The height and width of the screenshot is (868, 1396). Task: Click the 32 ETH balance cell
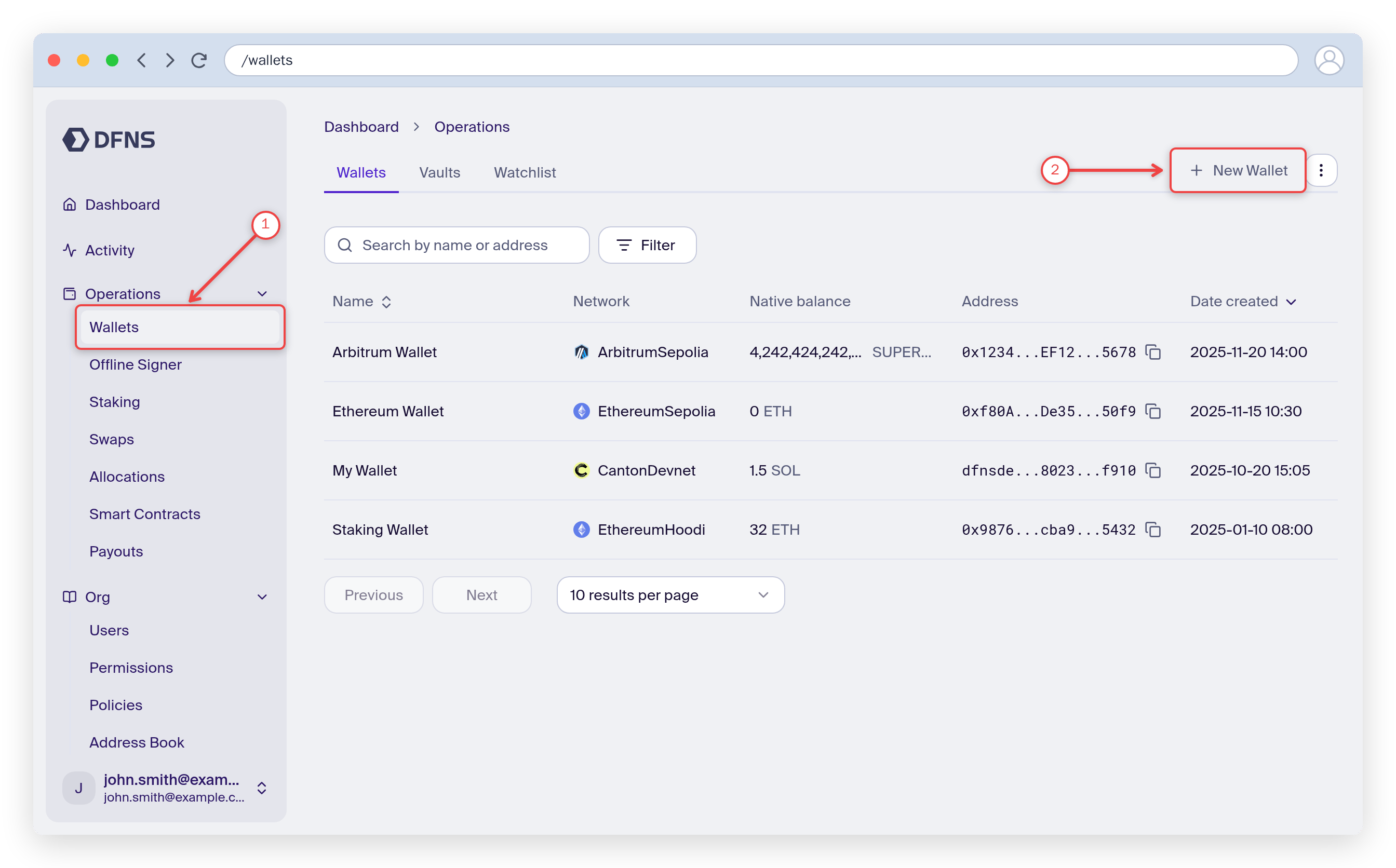pyautogui.click(x=775, y=530)
